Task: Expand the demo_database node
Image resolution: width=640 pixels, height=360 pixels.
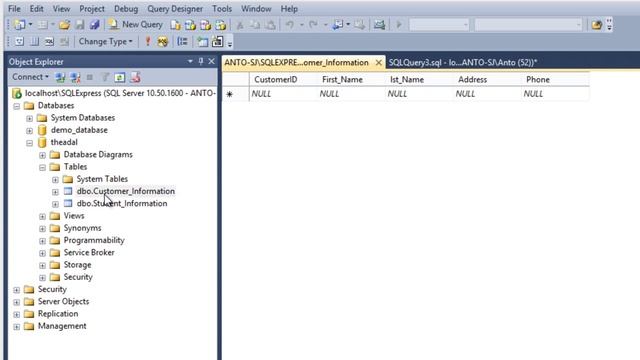Action: pyautogui.click(x=29, y=131)
